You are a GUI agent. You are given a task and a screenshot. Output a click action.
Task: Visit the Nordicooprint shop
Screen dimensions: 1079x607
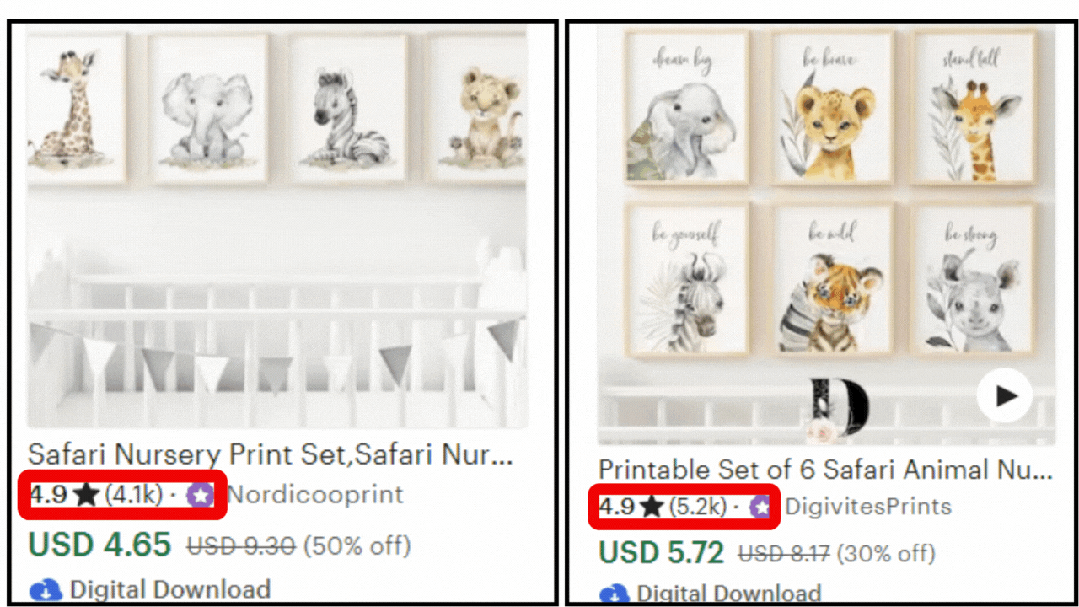pyautogui.click(x=314, y=494)
